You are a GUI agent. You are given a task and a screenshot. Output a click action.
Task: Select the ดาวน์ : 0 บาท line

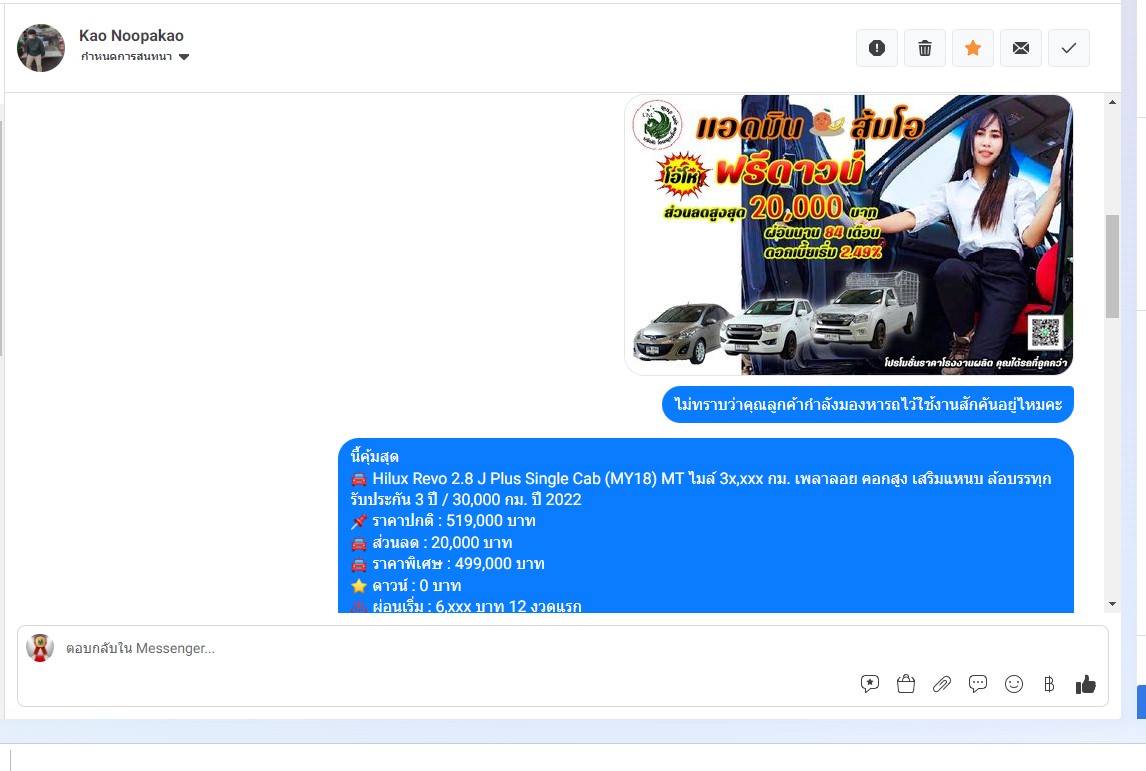point(406,585)
